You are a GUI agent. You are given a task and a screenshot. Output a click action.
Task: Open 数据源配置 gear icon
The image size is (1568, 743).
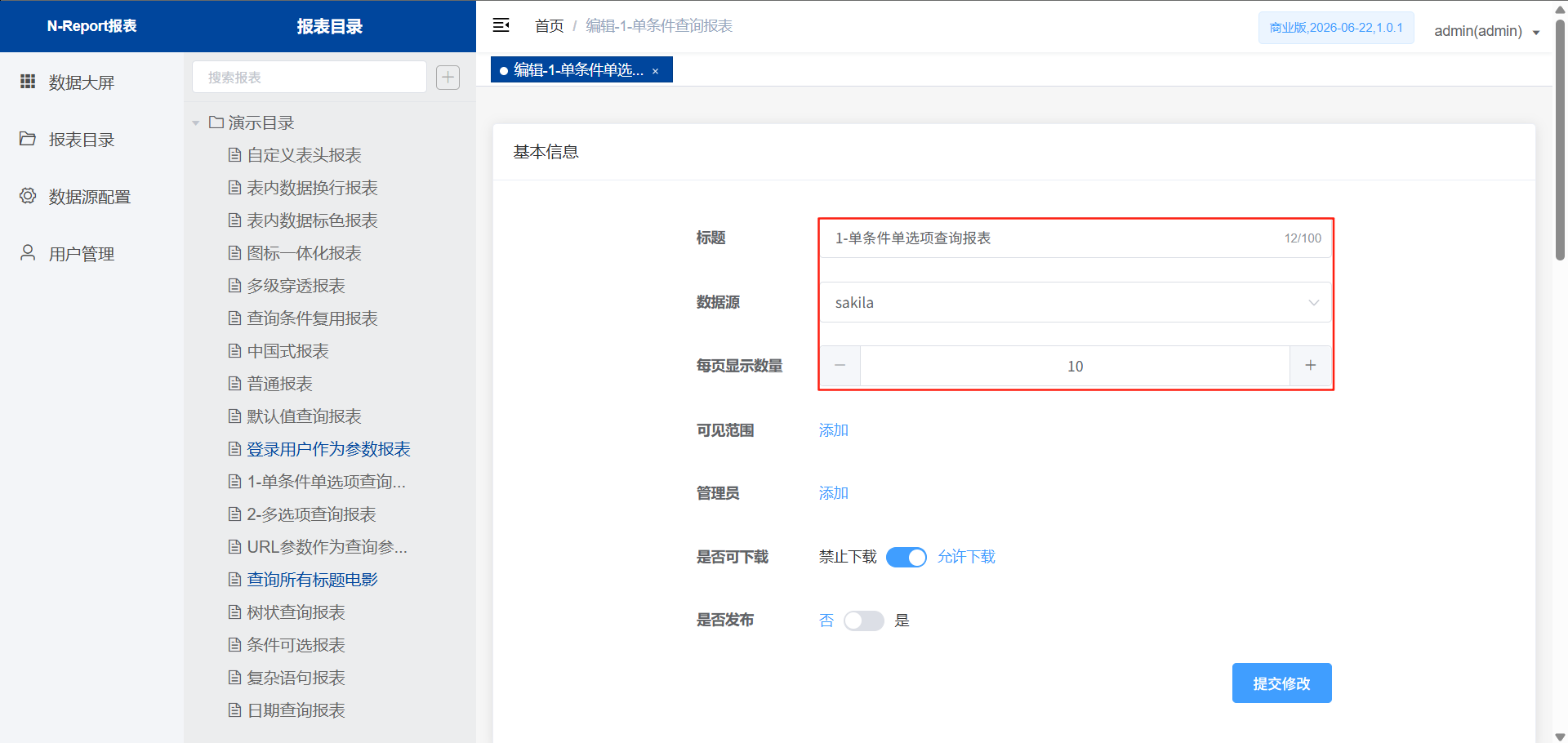tap(28, 196)
